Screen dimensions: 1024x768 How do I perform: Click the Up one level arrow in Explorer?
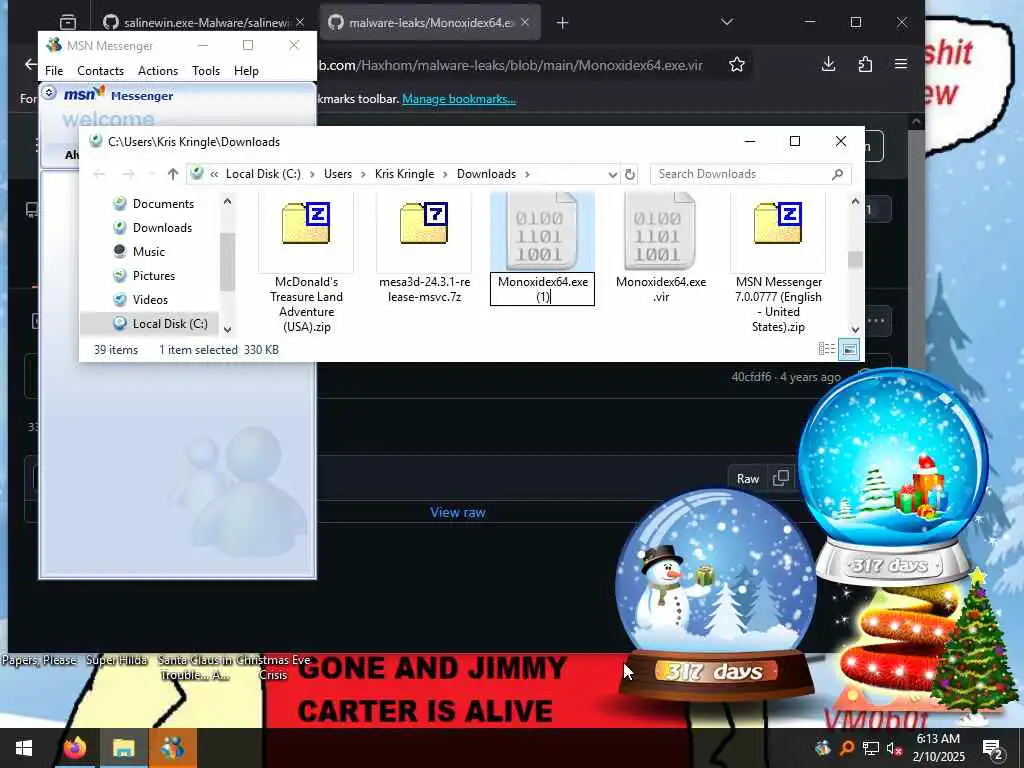pyautogui.click(x=172, y=174)
